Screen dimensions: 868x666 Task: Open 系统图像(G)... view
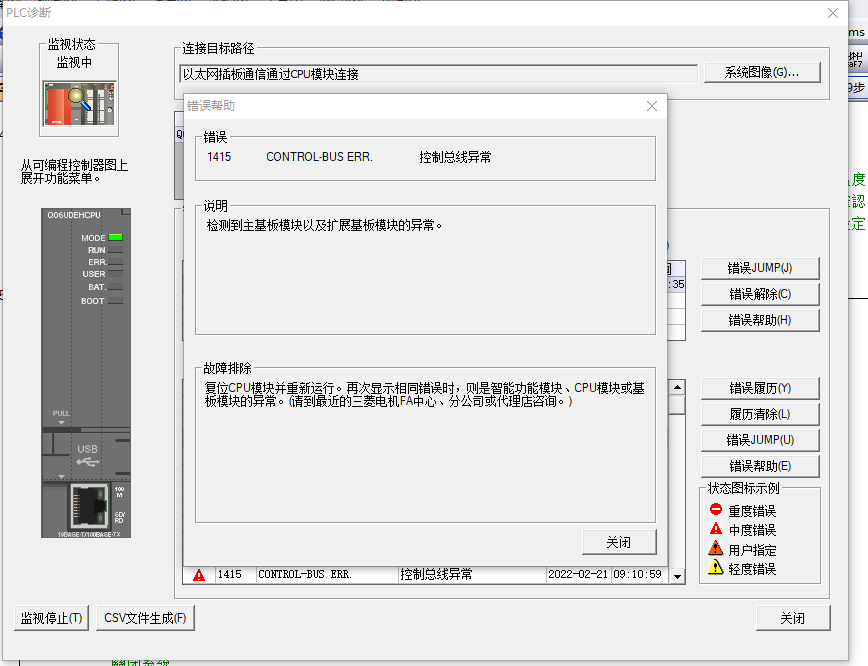(x=761, y=73)
